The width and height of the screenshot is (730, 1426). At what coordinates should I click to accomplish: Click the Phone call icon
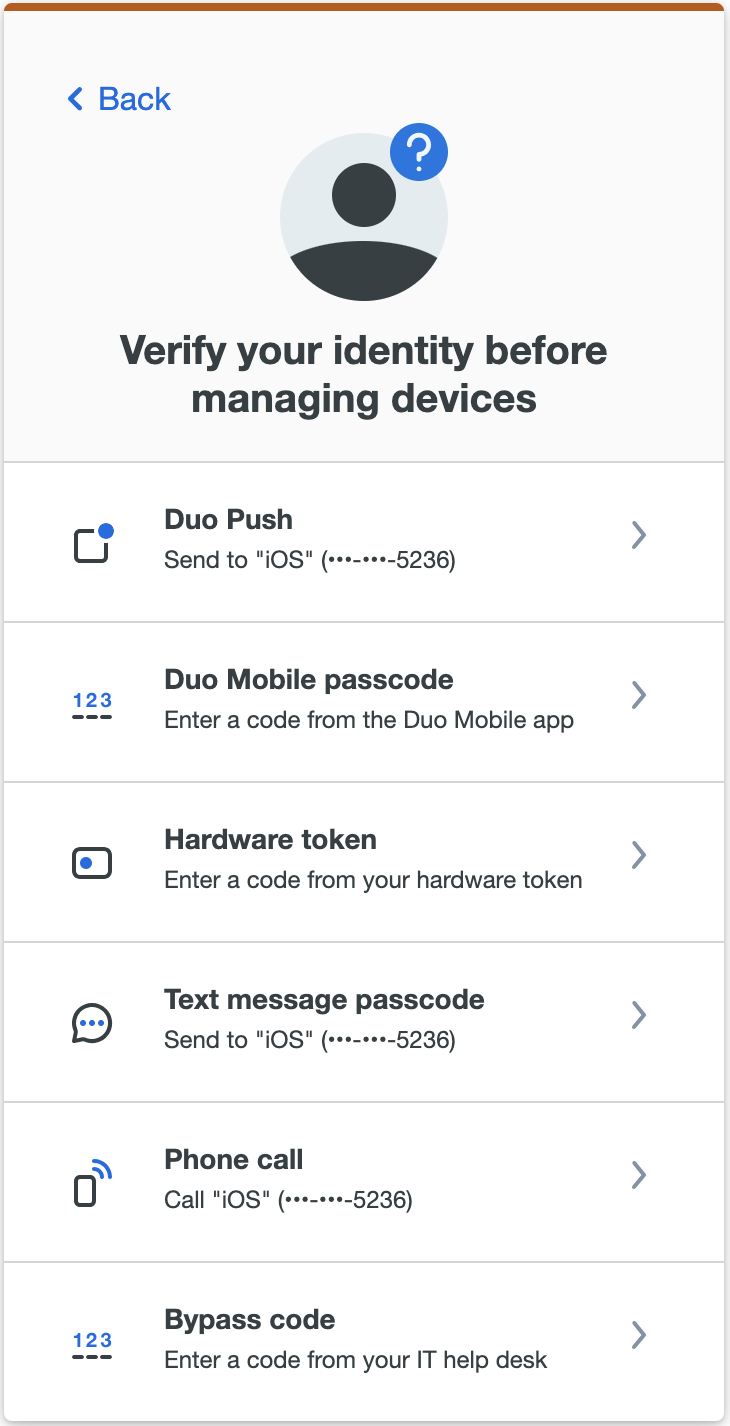tap(92, 1183)
